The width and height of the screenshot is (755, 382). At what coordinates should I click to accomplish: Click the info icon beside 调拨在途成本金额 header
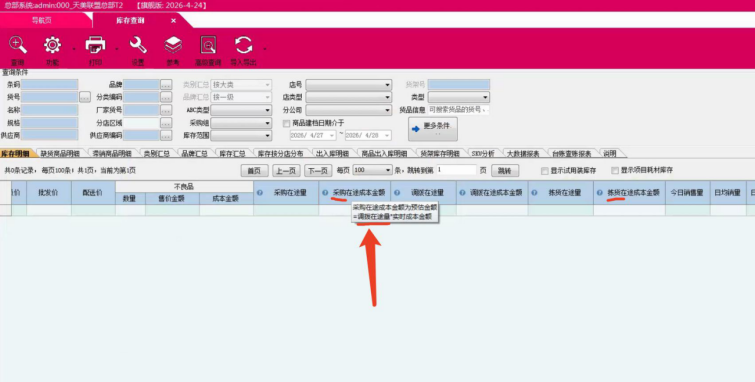pos(462,193)
